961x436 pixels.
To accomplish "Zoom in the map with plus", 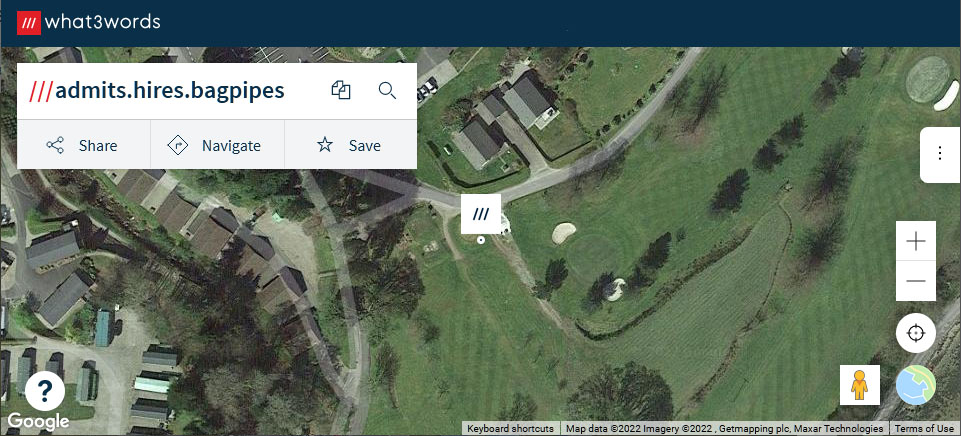I will pyautogui.click(x=916, y=242).
